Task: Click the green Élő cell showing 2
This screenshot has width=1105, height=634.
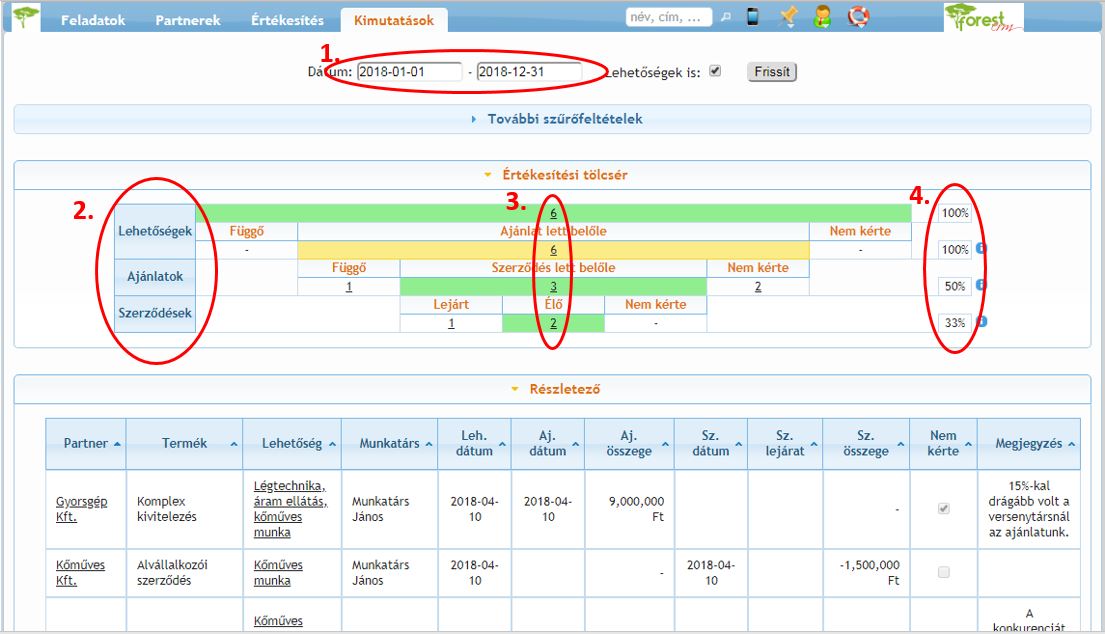Action: coord(553,323)
